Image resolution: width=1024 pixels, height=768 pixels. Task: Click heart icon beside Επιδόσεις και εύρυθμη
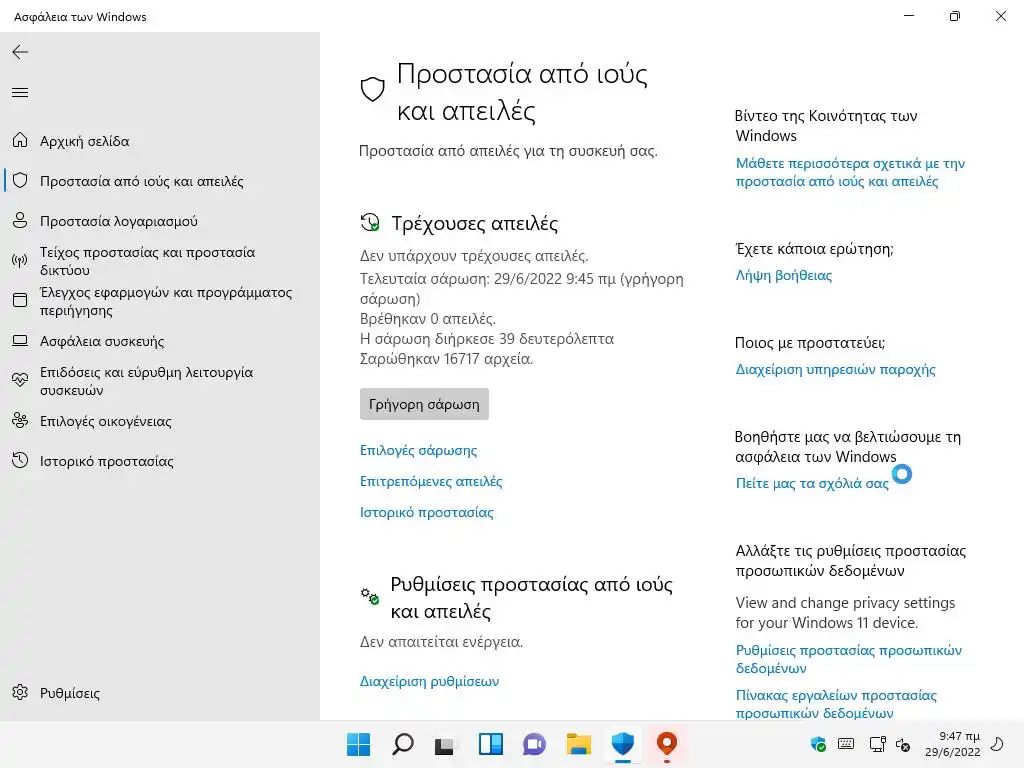(20, 380)
